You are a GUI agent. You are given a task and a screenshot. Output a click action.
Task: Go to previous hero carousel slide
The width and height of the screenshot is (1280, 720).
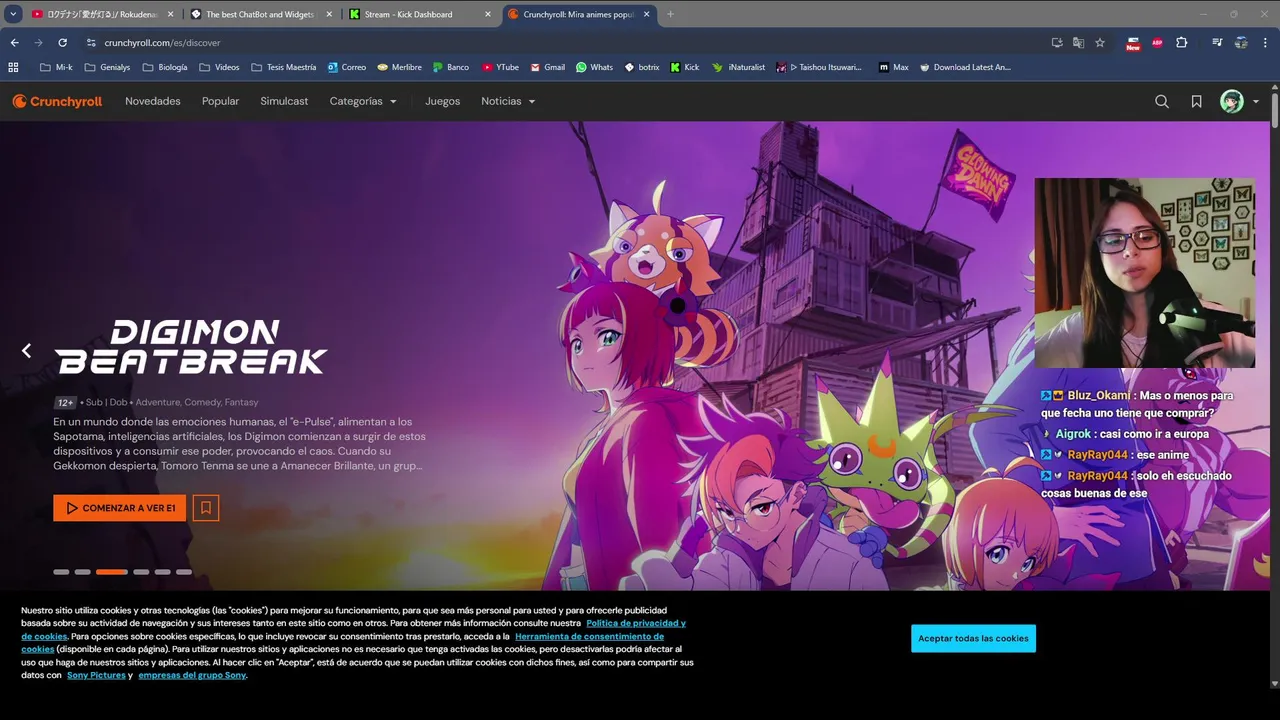coord(26,350)
